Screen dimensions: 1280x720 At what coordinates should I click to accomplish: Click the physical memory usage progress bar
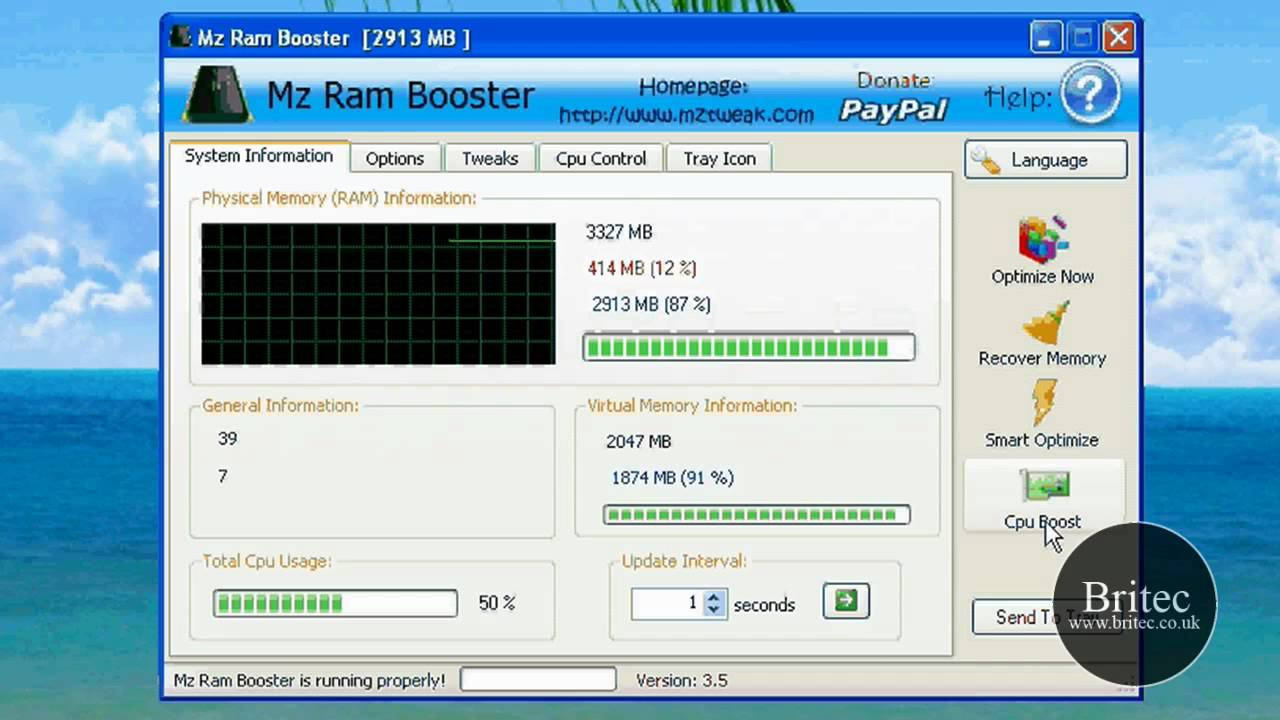coord(748,347)
